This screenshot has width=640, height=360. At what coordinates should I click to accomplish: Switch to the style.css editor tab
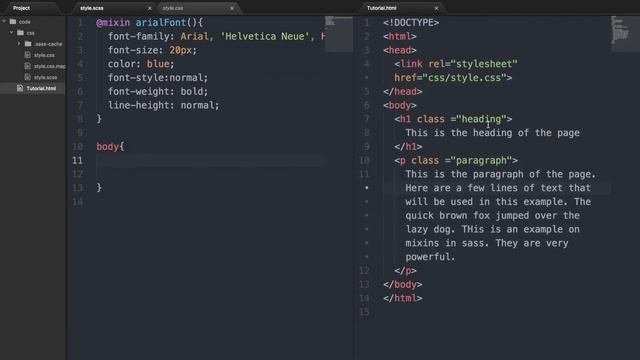coord(173,8)
